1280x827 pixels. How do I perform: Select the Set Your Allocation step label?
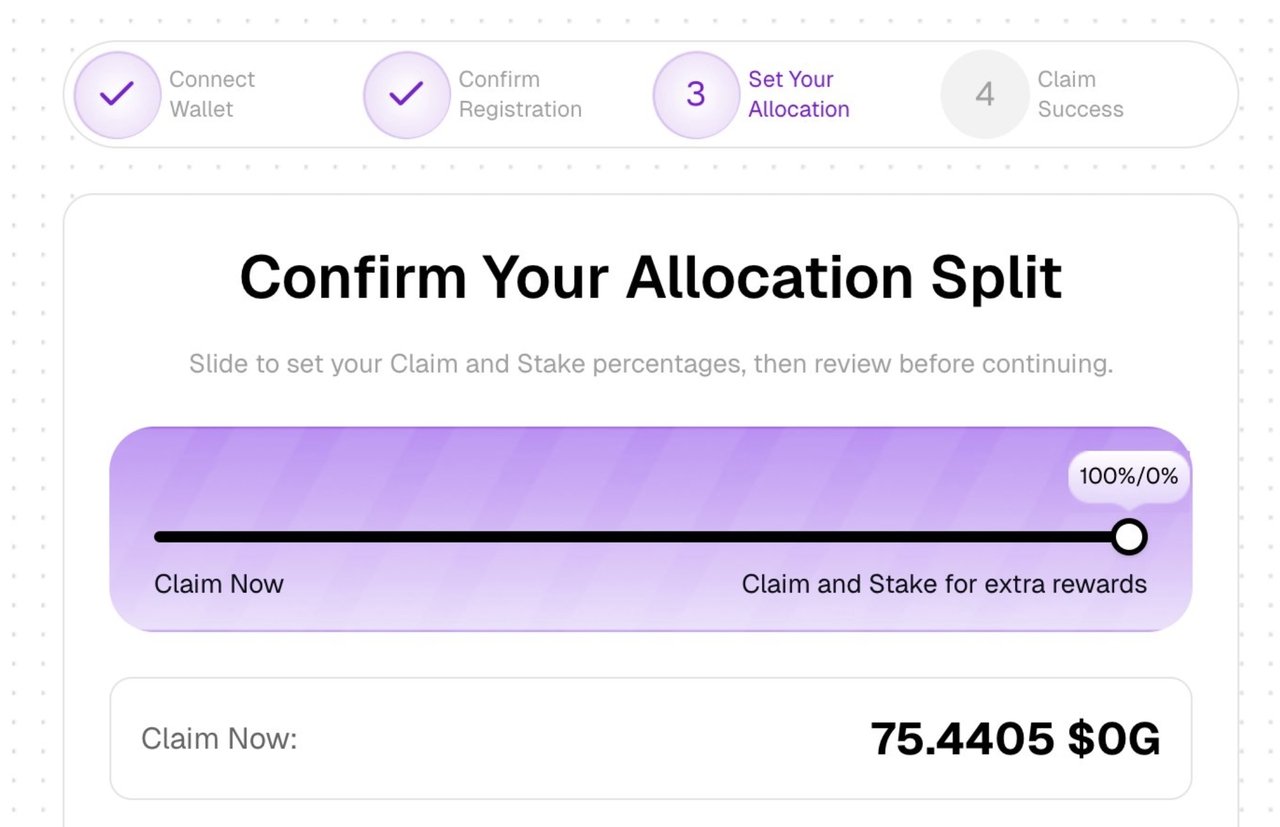[798, 94]
